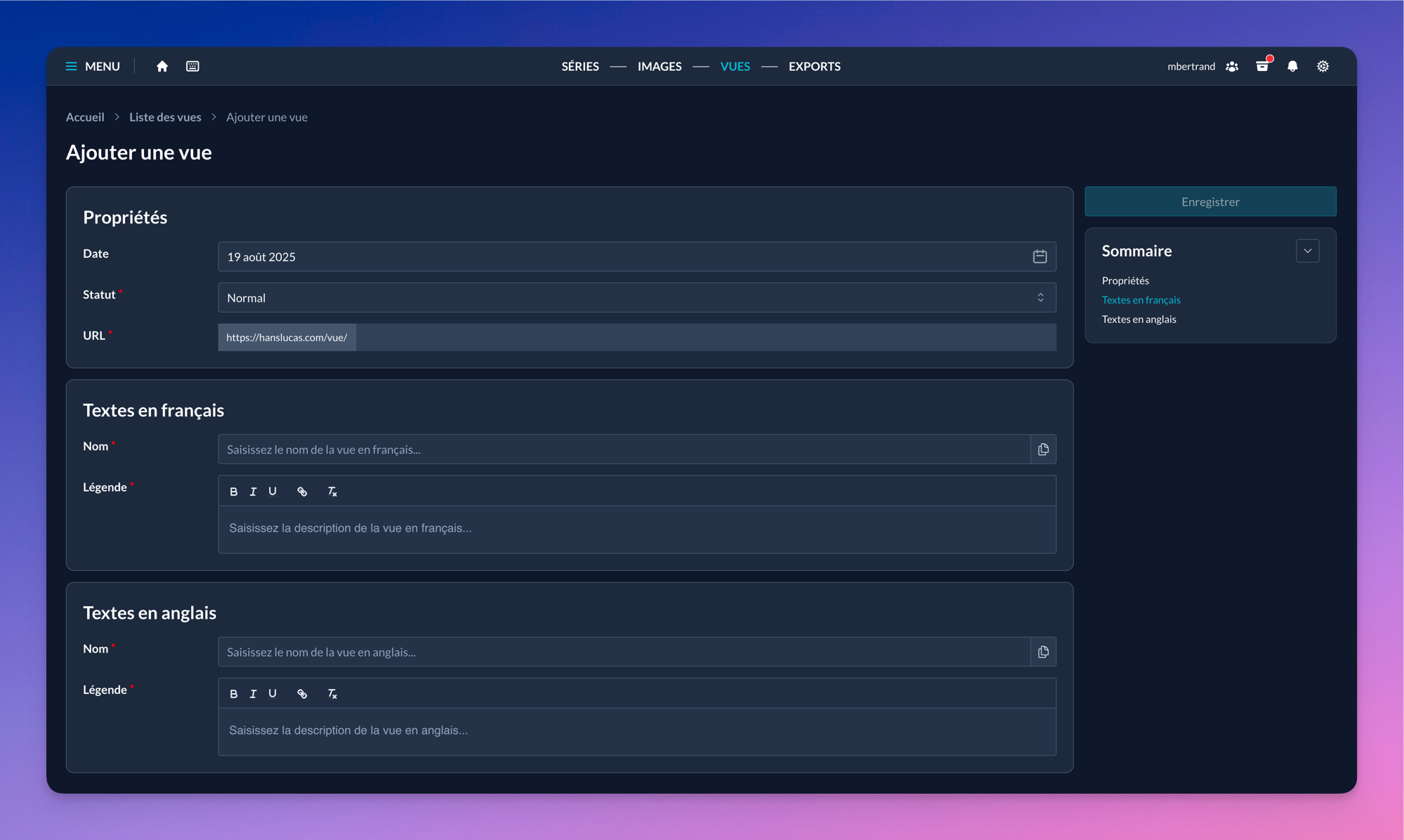Click the 'Ajouter une vue' breadcrumb text
This screenshot has width=1404, height=840.
coord(267,117)
